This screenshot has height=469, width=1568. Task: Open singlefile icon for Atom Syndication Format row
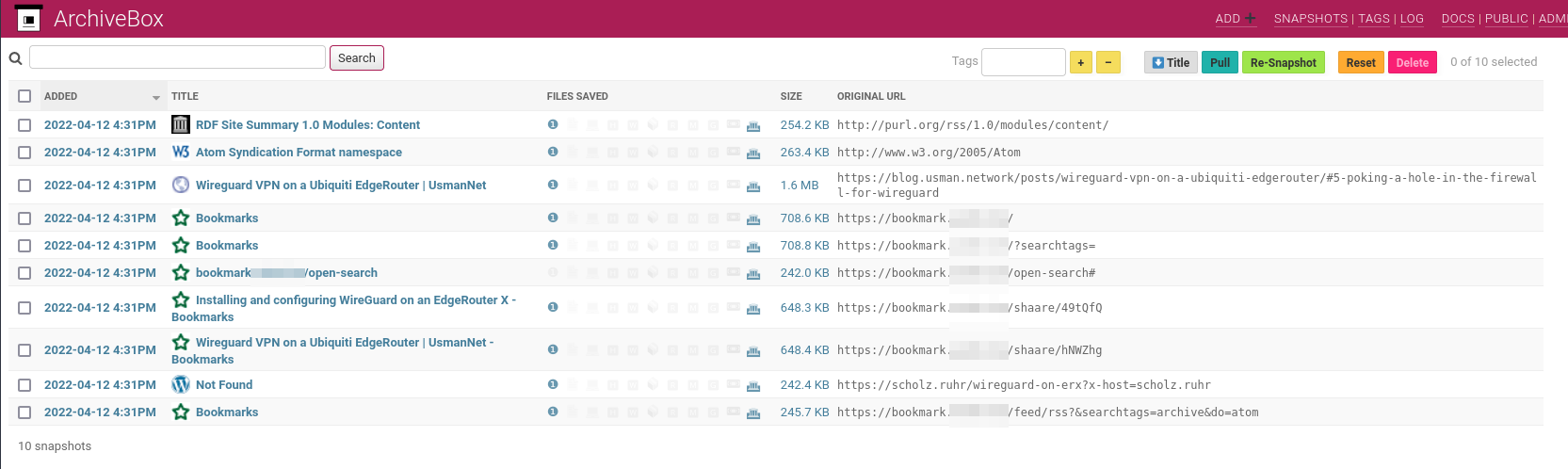pos(553,152)
